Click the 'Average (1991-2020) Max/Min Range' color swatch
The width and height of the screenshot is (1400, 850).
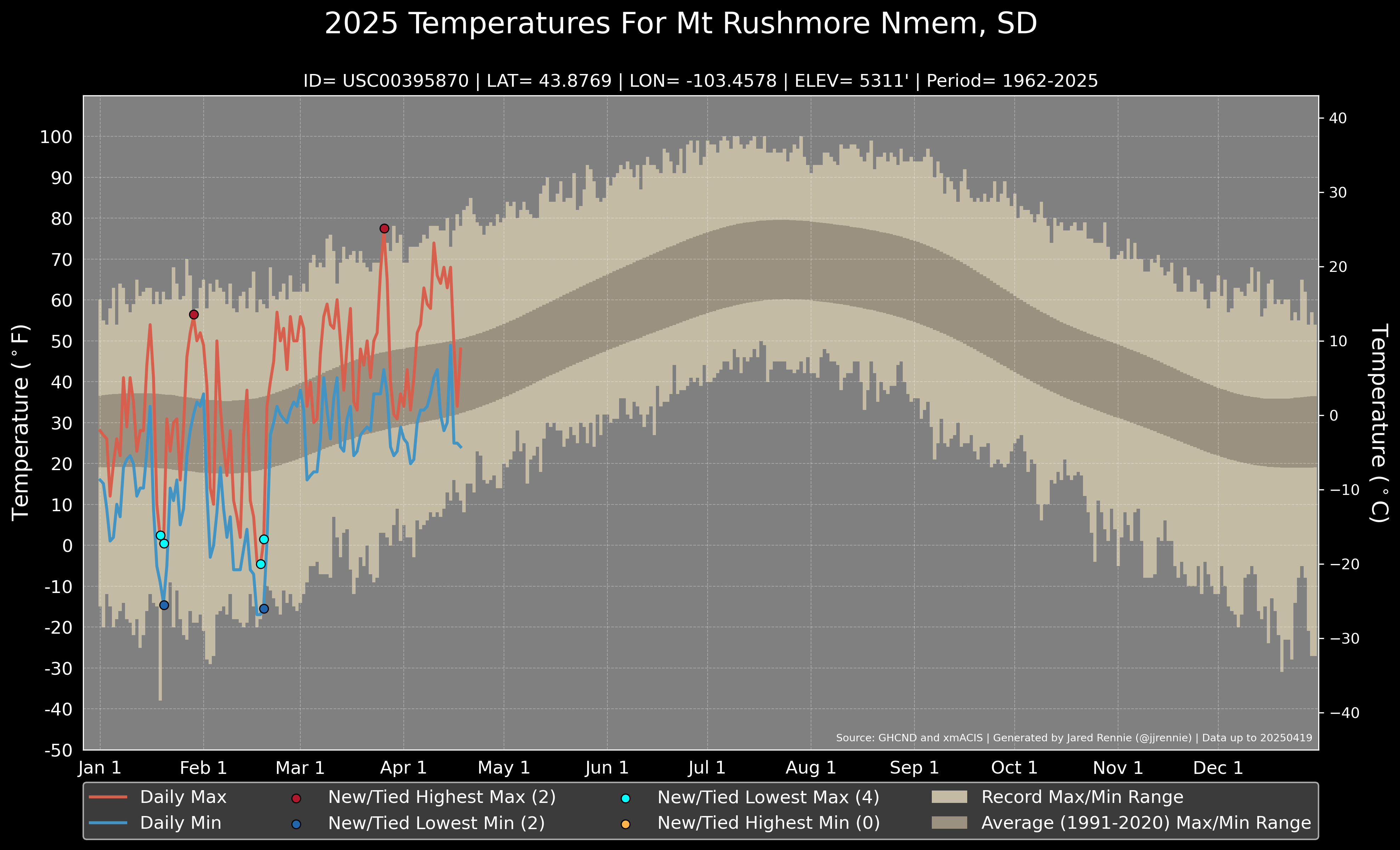point(950,823)
